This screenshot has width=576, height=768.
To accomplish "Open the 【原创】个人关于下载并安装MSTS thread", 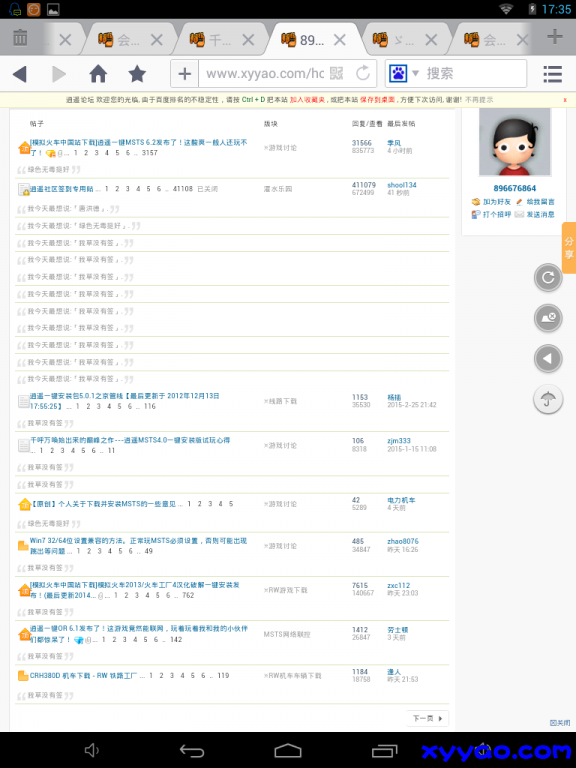I will (104, 504).
